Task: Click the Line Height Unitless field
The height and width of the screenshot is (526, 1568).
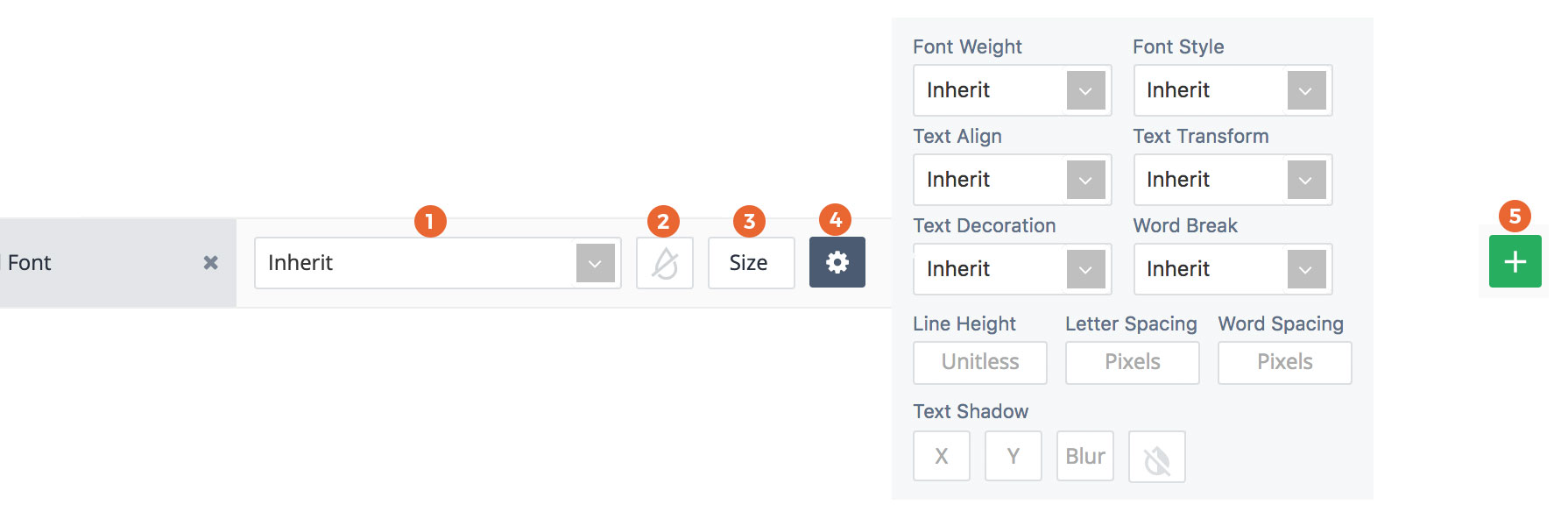Action: 980,363
